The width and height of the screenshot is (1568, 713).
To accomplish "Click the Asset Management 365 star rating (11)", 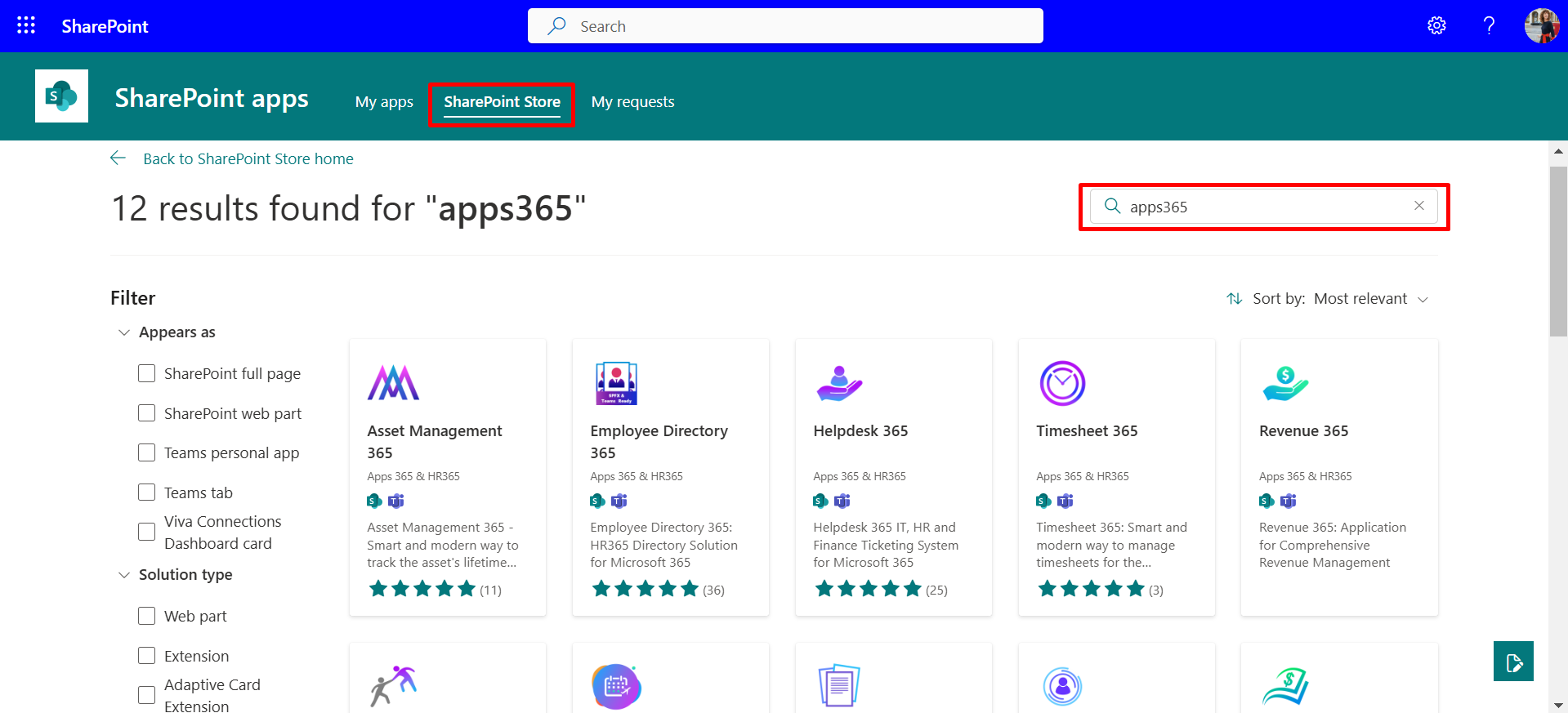I will click(435, 589).
